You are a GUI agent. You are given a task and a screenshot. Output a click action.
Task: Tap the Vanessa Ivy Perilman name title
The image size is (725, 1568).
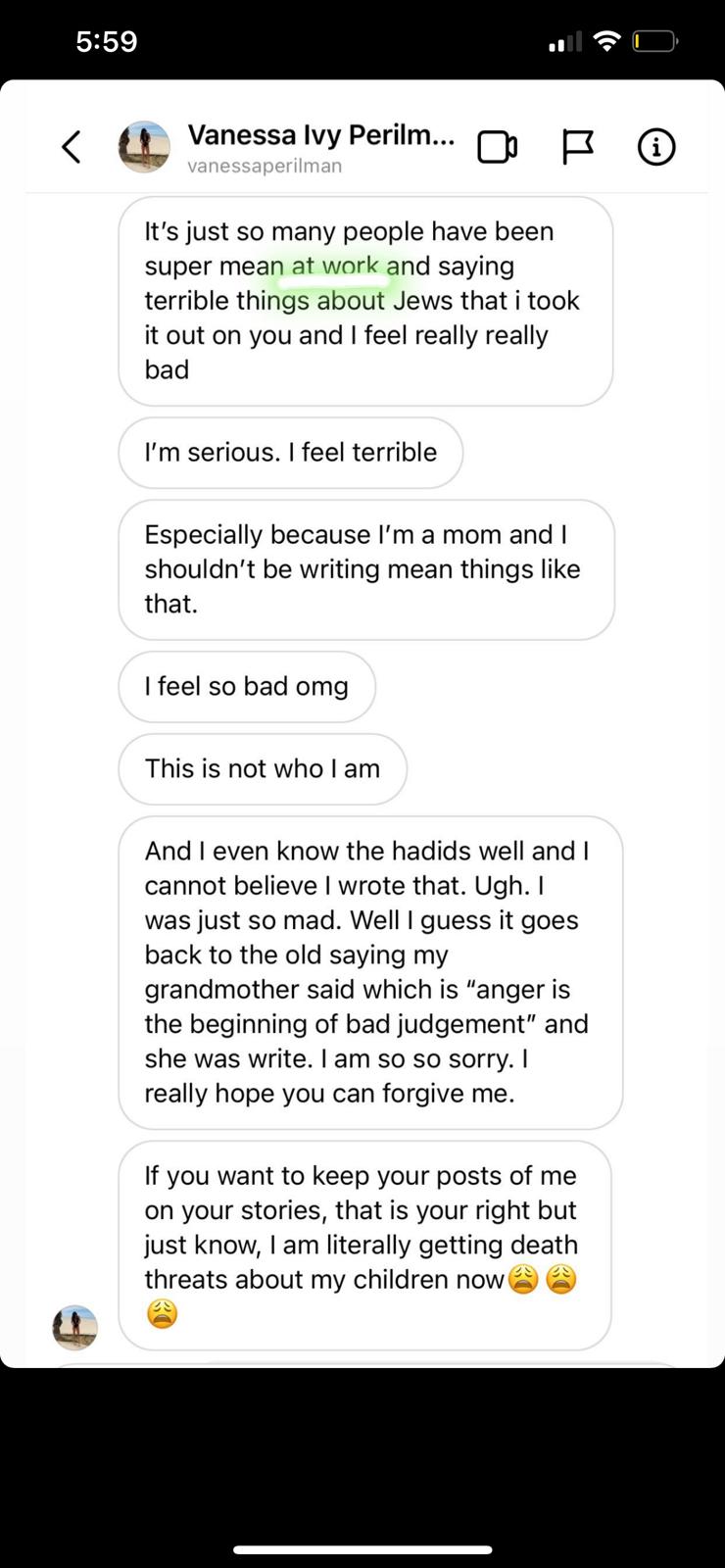click(320, 135)
